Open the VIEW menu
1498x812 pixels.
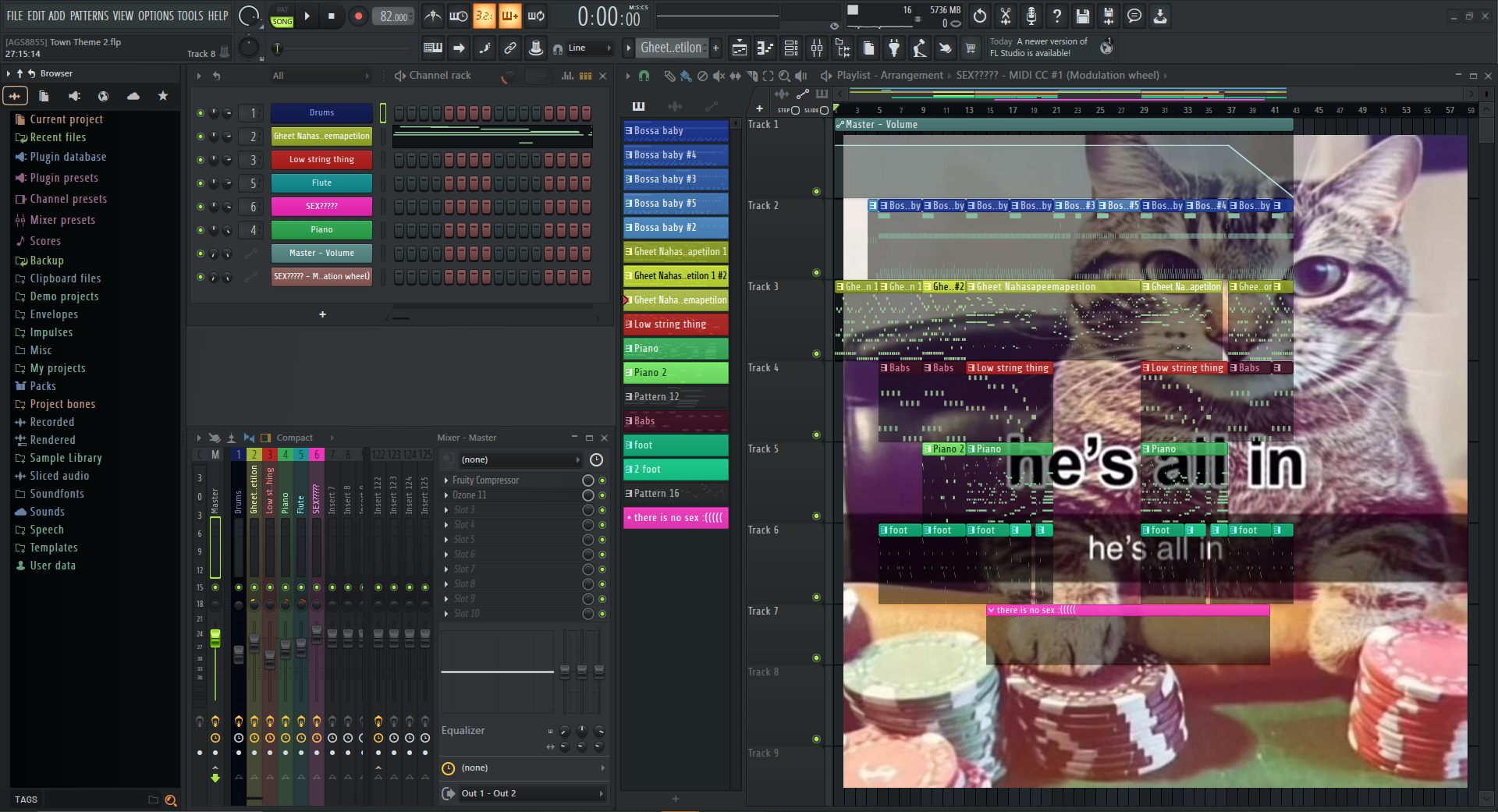click(123, 16)
